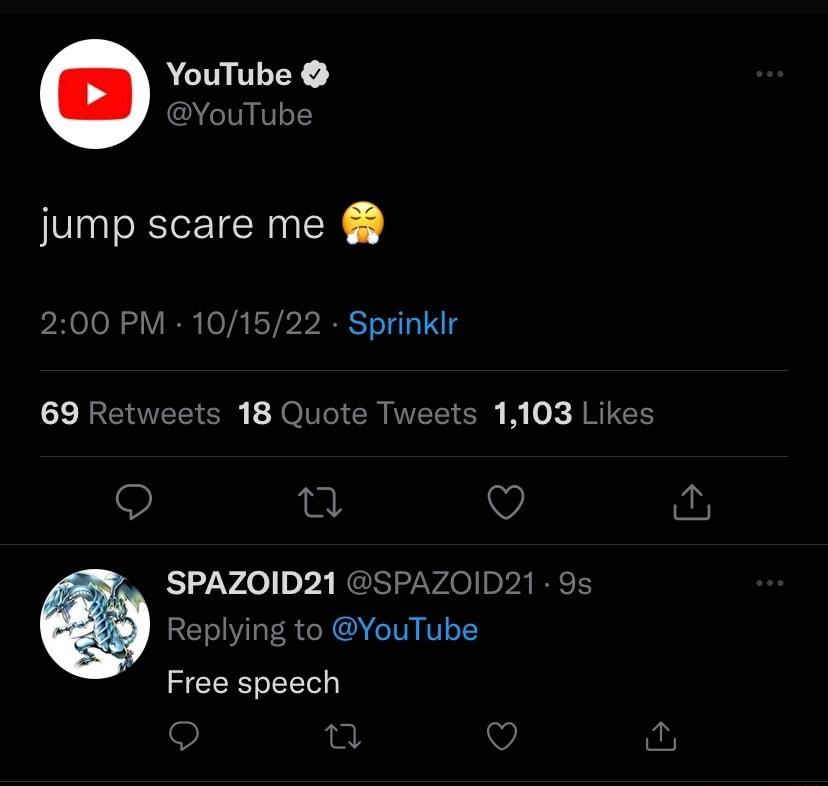This screenshot has width=828, height=786.
Task: Like SPAZOID21's reply
Action: point(499,736)
